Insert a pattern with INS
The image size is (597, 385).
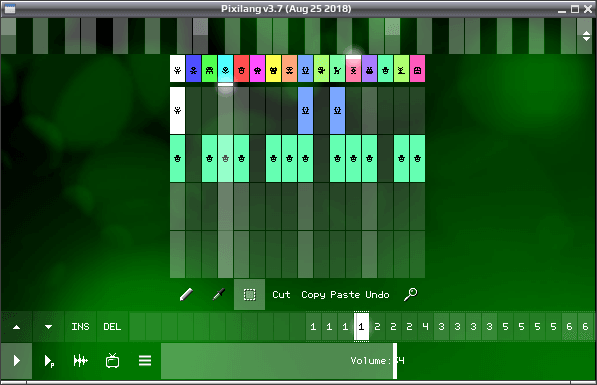(x=80, y=327)
